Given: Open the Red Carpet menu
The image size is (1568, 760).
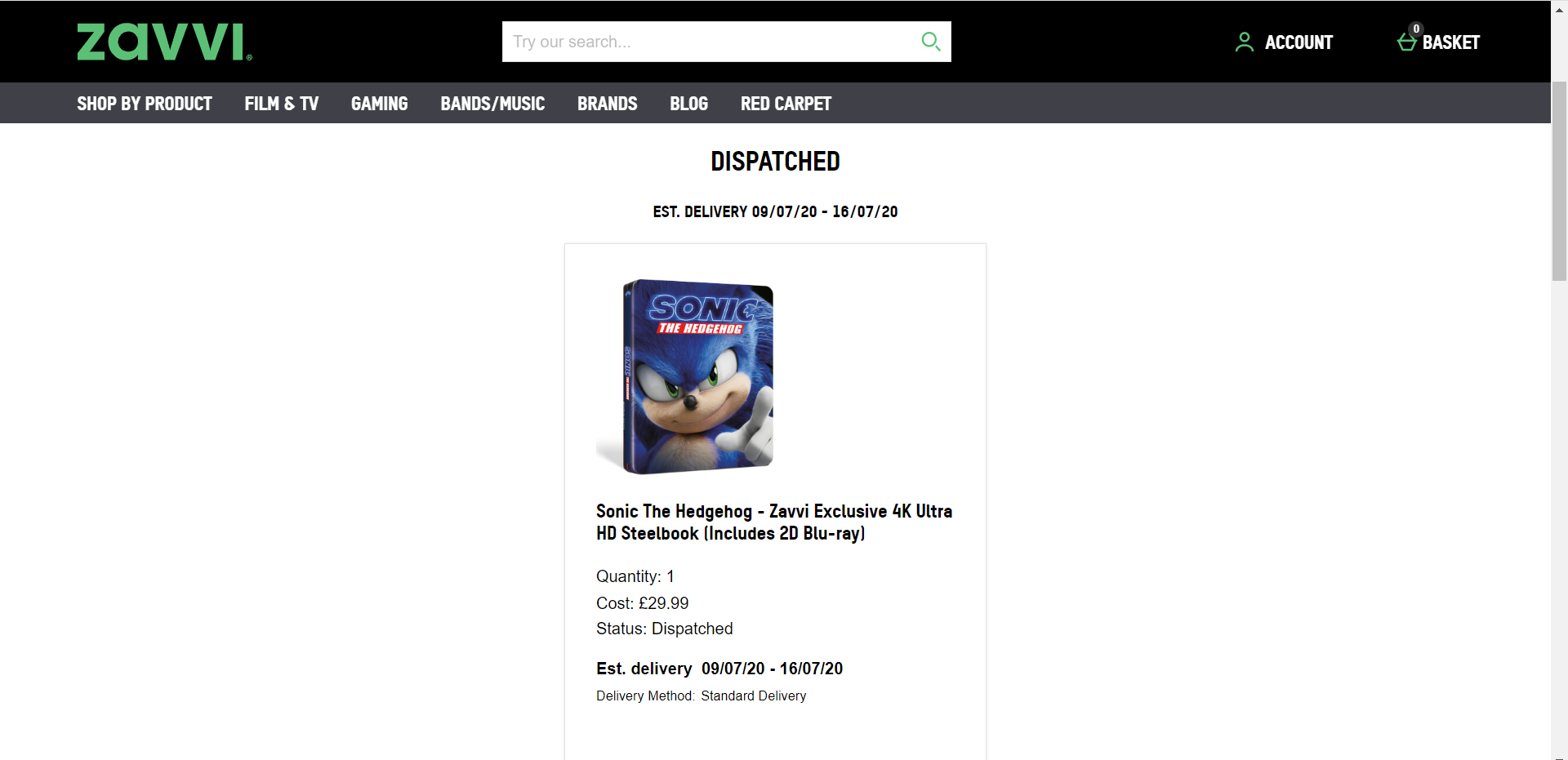Looking at the screenshot, I should click(786, 104).
